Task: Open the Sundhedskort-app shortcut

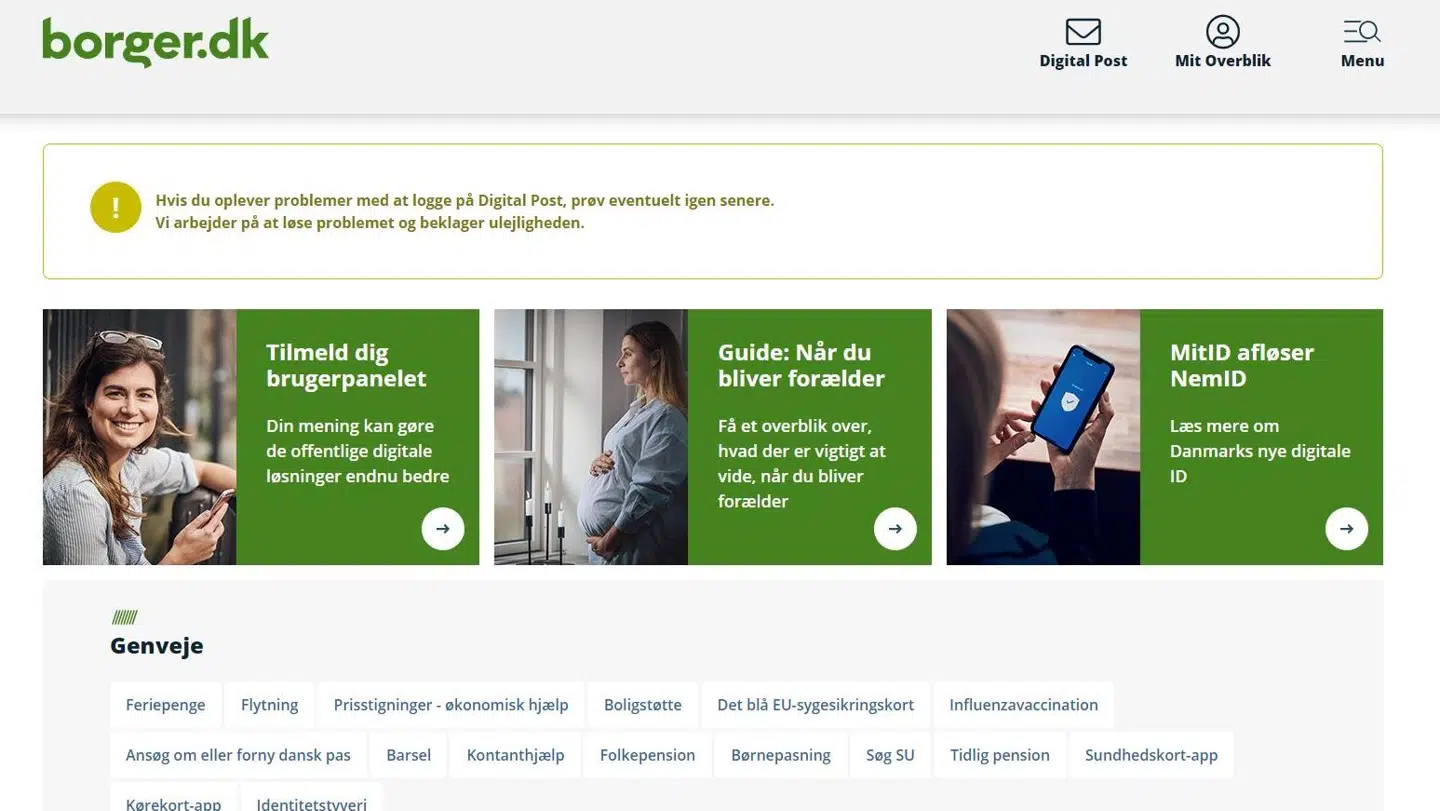Action: coord(1151,755)
